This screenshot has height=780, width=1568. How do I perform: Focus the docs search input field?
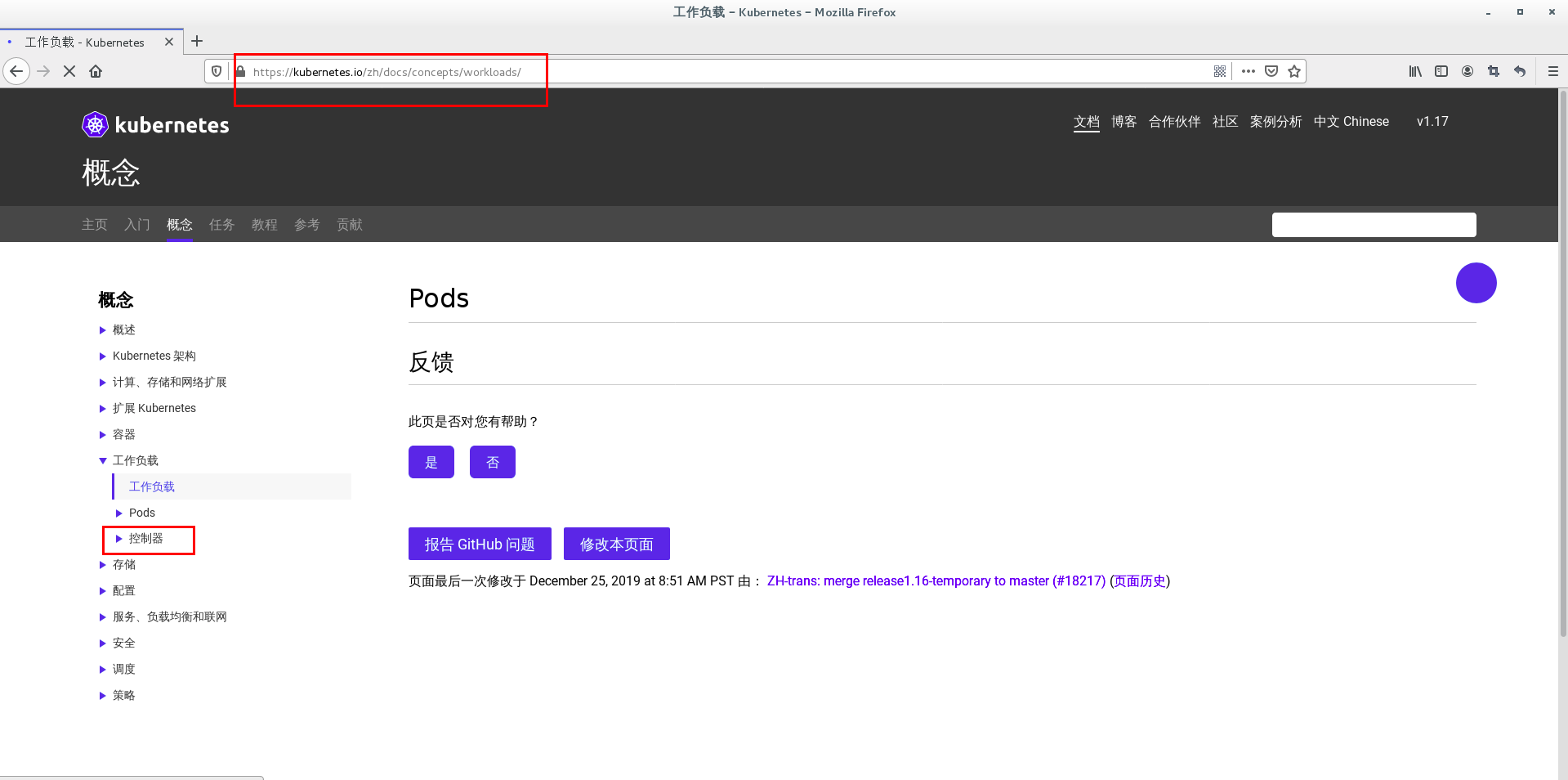[x=1374, y=225]
